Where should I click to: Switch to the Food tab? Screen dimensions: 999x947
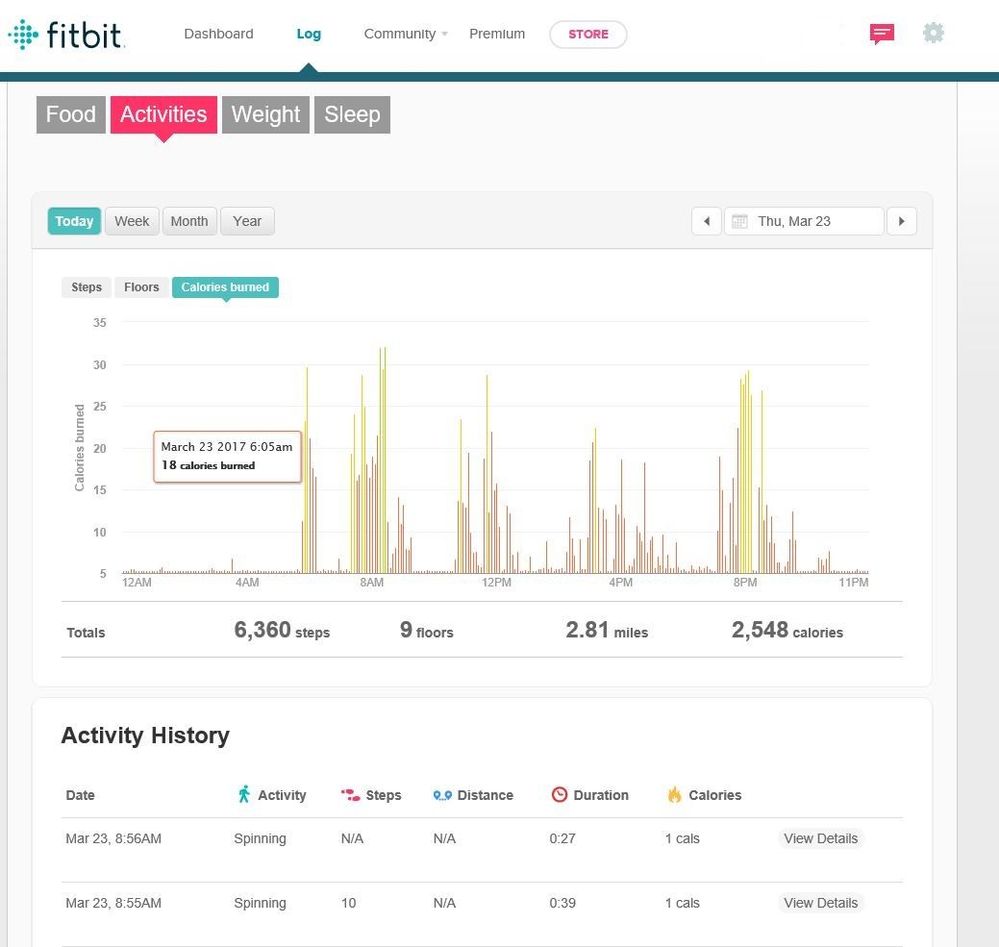point(71,114)
